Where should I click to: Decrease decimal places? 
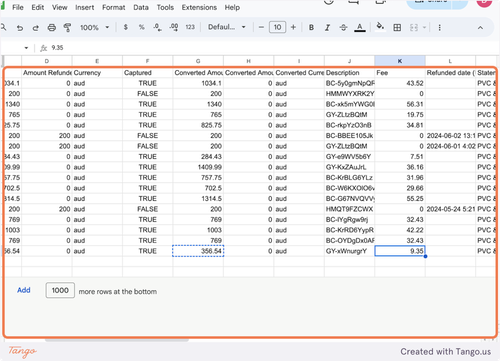click(157, 27)
